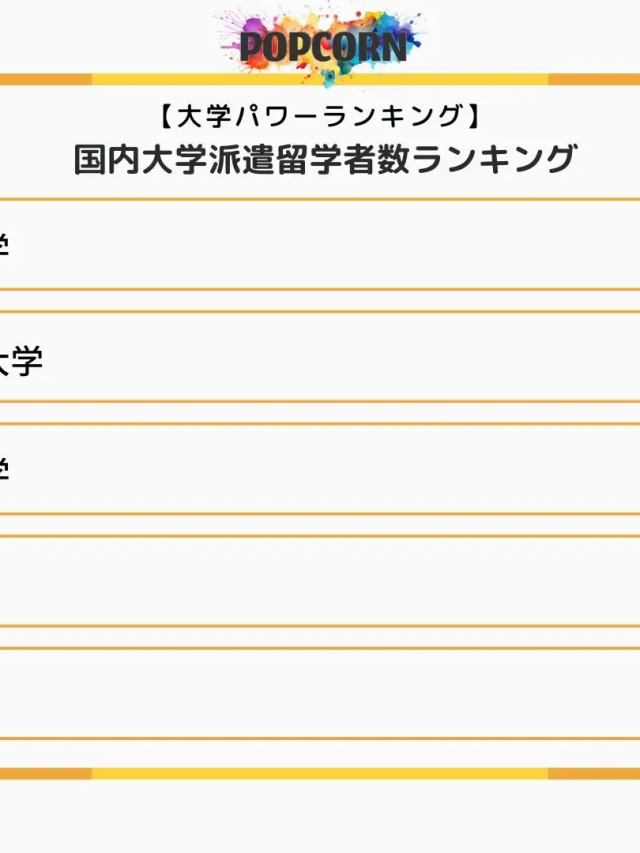Select the second ranking row
The width and height of the screenshot is (640, 853).
click(x=320, y=357)
